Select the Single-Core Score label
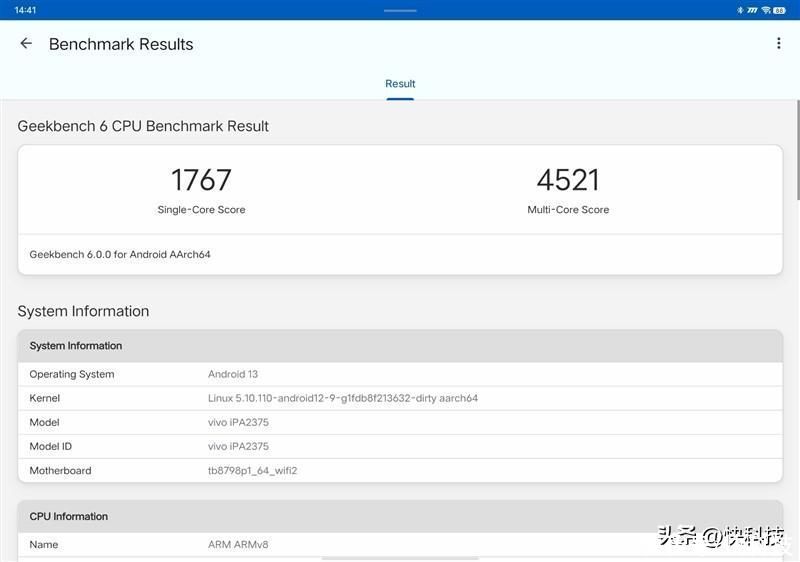The height and width of the screenshot is (562, 800). coord(202,210)
